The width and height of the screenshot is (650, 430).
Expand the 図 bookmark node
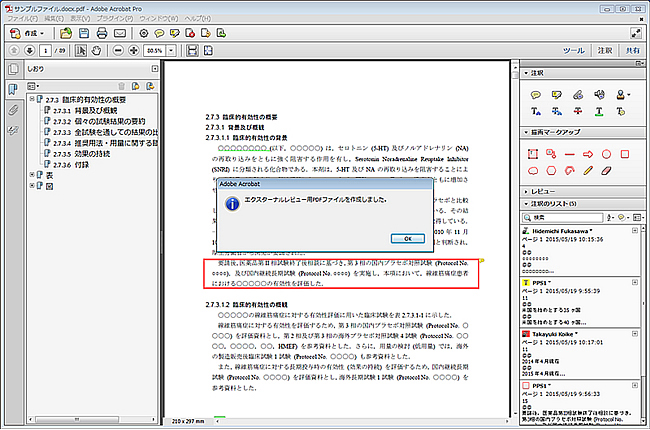(x=32, y=186)
